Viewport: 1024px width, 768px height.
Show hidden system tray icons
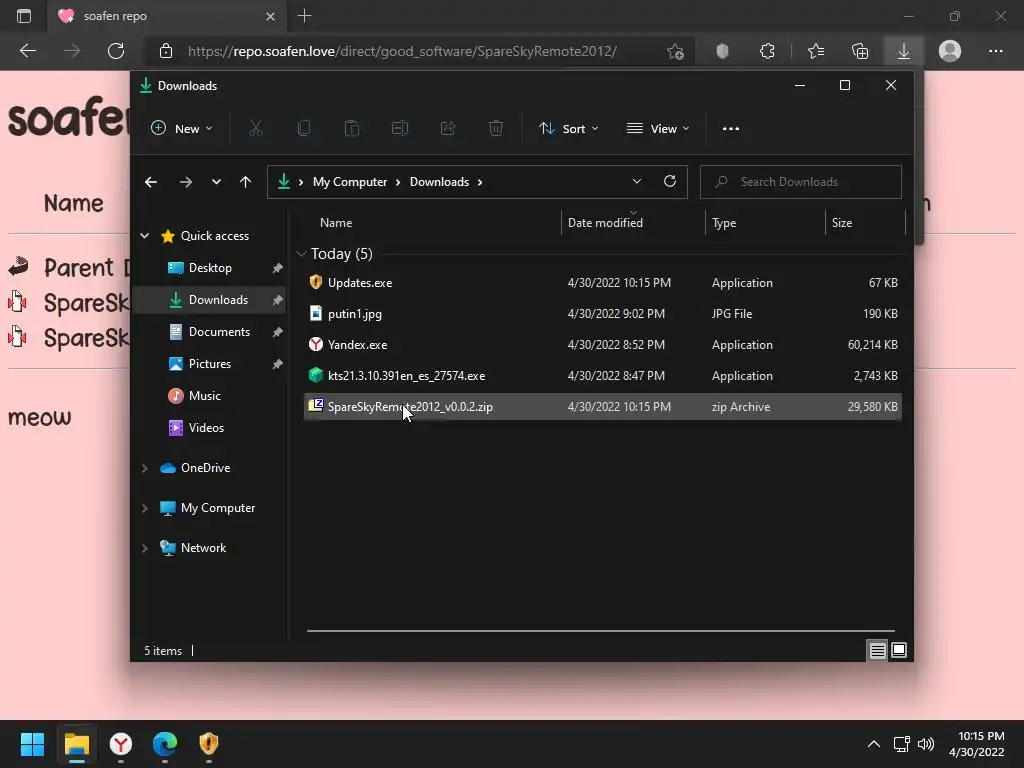coord(874,744)
